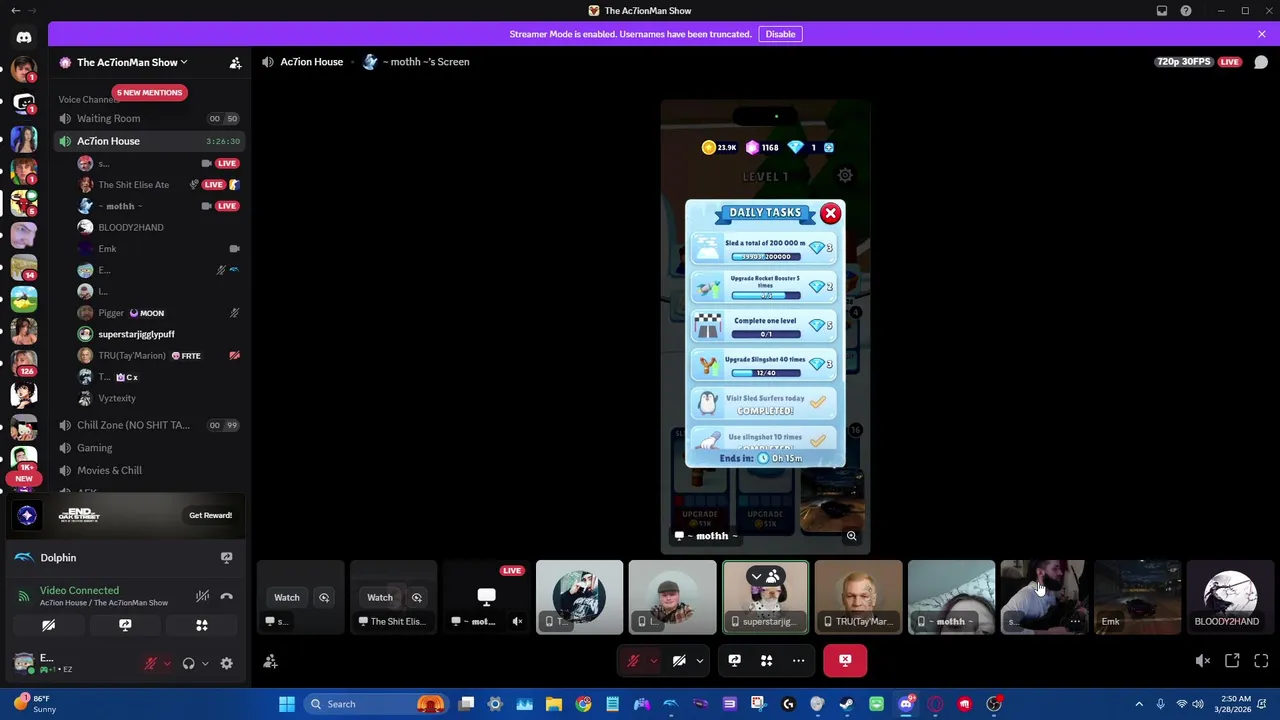Select the TRU(Tay'Marion) video tile
Viewport: 1280px width, 720px height.
coord(858,598)
